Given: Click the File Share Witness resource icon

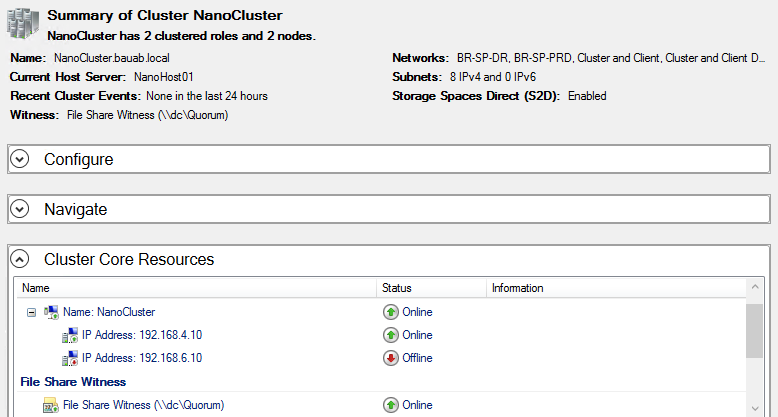Looking at the screenshot, I should (x=51, y=405).
